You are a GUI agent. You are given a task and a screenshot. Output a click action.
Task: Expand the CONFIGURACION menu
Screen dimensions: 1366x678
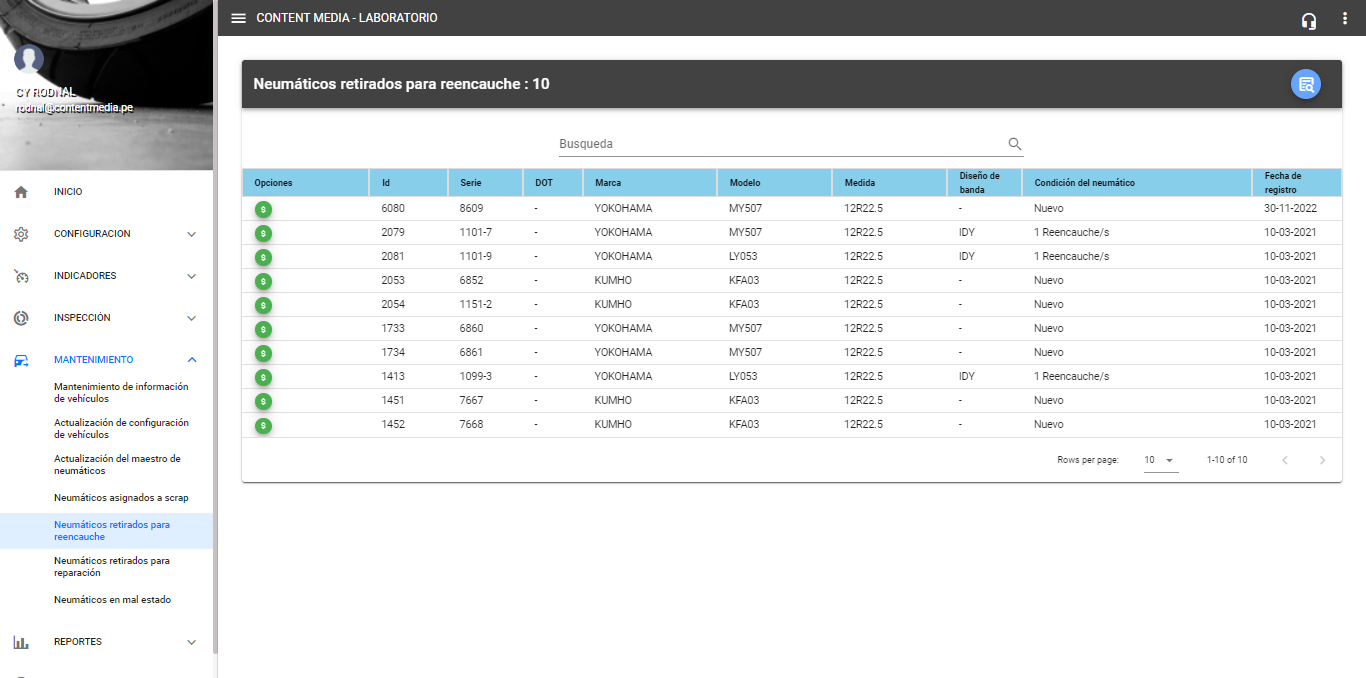[106, 234]
